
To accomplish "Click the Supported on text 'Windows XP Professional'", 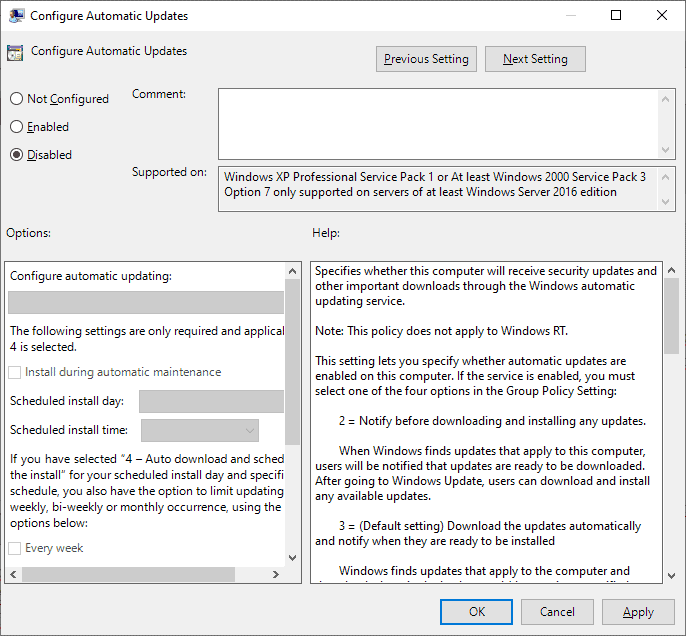I will pos(290,177).
